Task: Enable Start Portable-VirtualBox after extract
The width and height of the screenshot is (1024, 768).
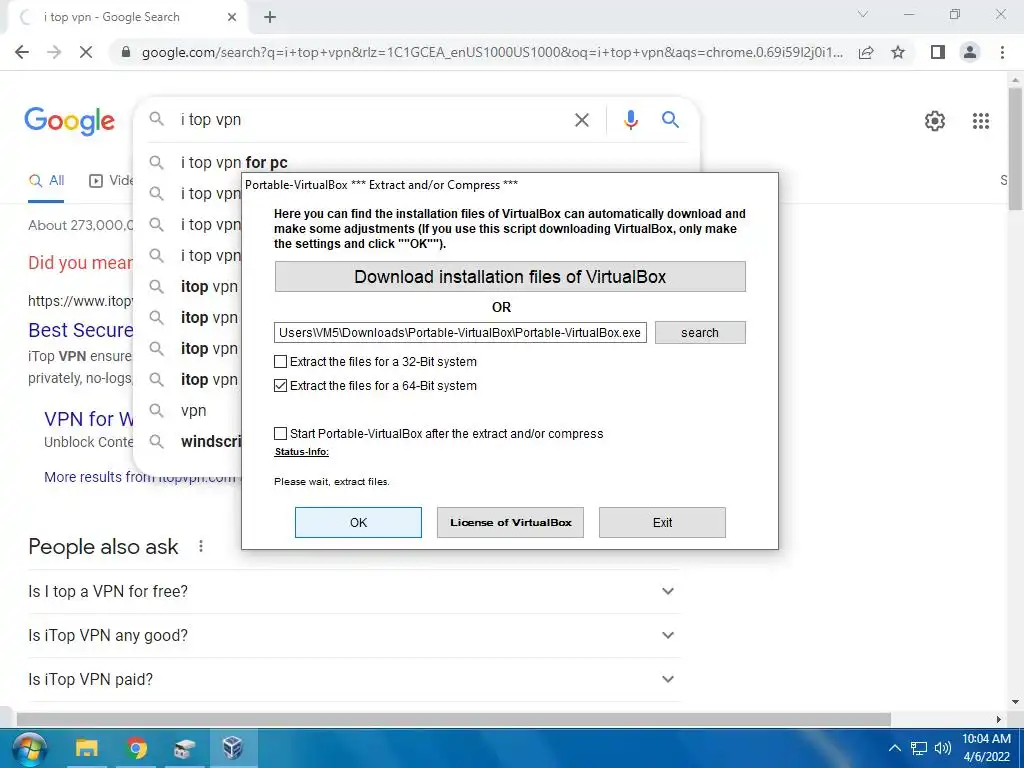Action: point(280,434)
